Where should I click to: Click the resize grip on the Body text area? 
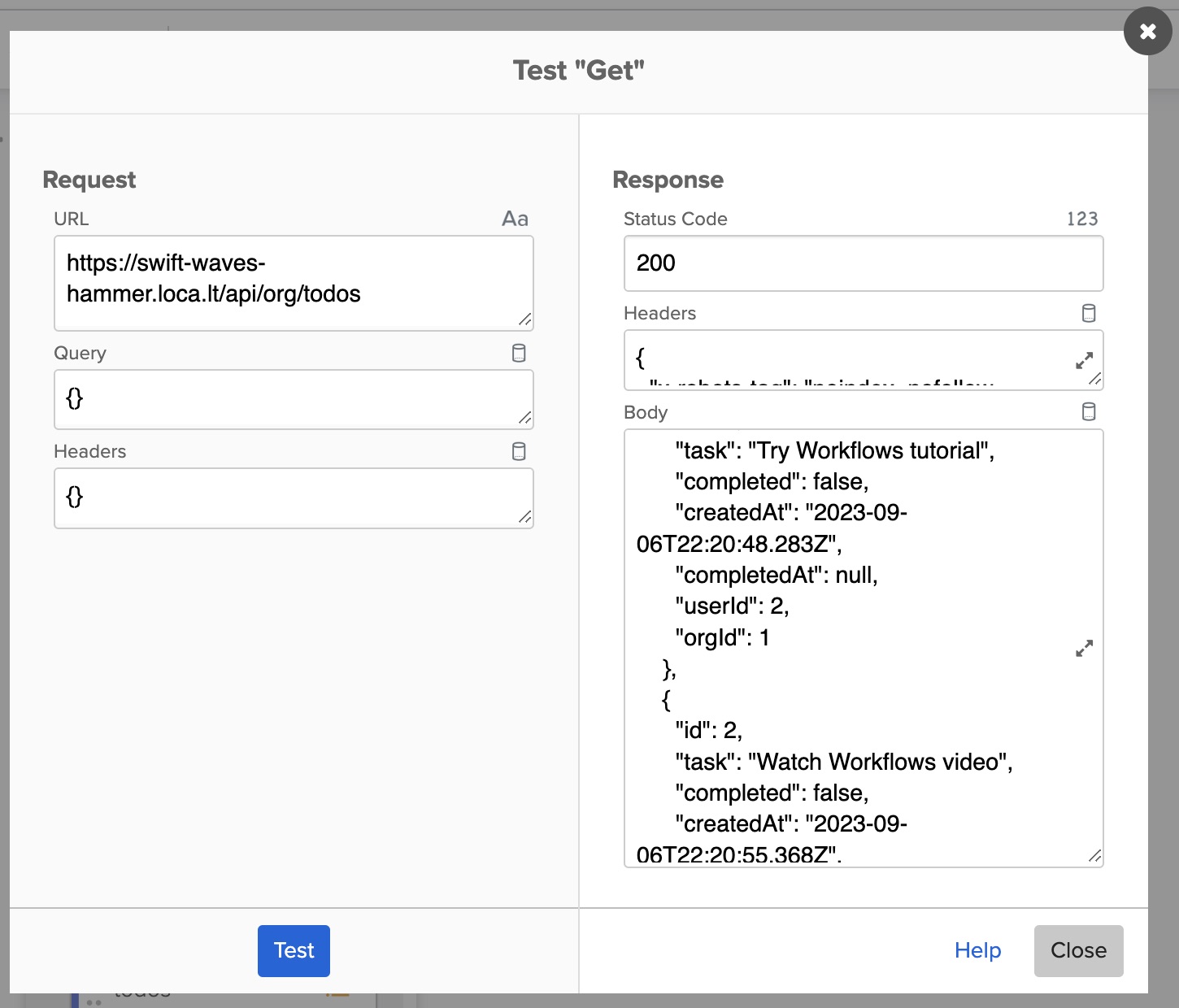[1095, 856]
